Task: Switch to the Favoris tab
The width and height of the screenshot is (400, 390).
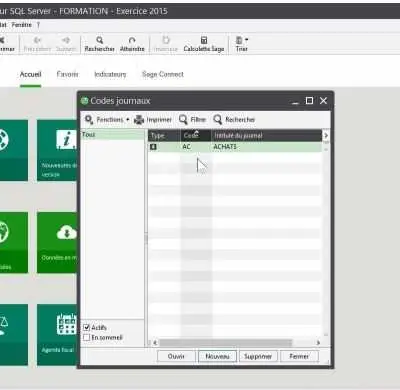Action: click(x=67, y=74)
